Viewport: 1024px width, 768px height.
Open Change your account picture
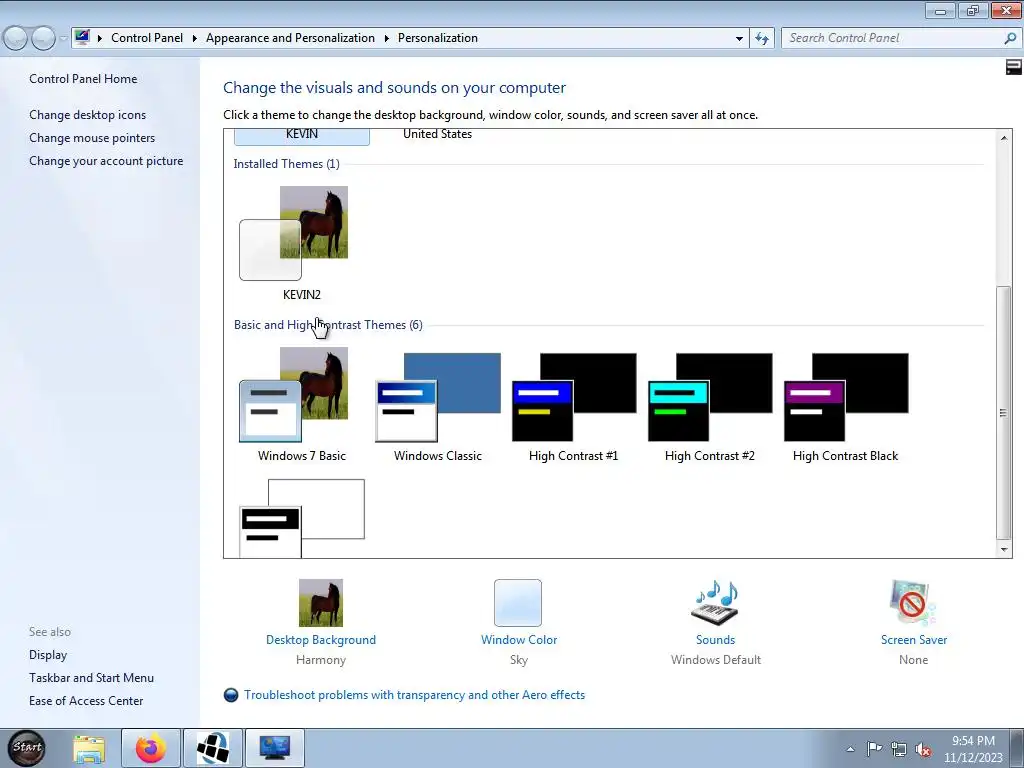point(106,161)
